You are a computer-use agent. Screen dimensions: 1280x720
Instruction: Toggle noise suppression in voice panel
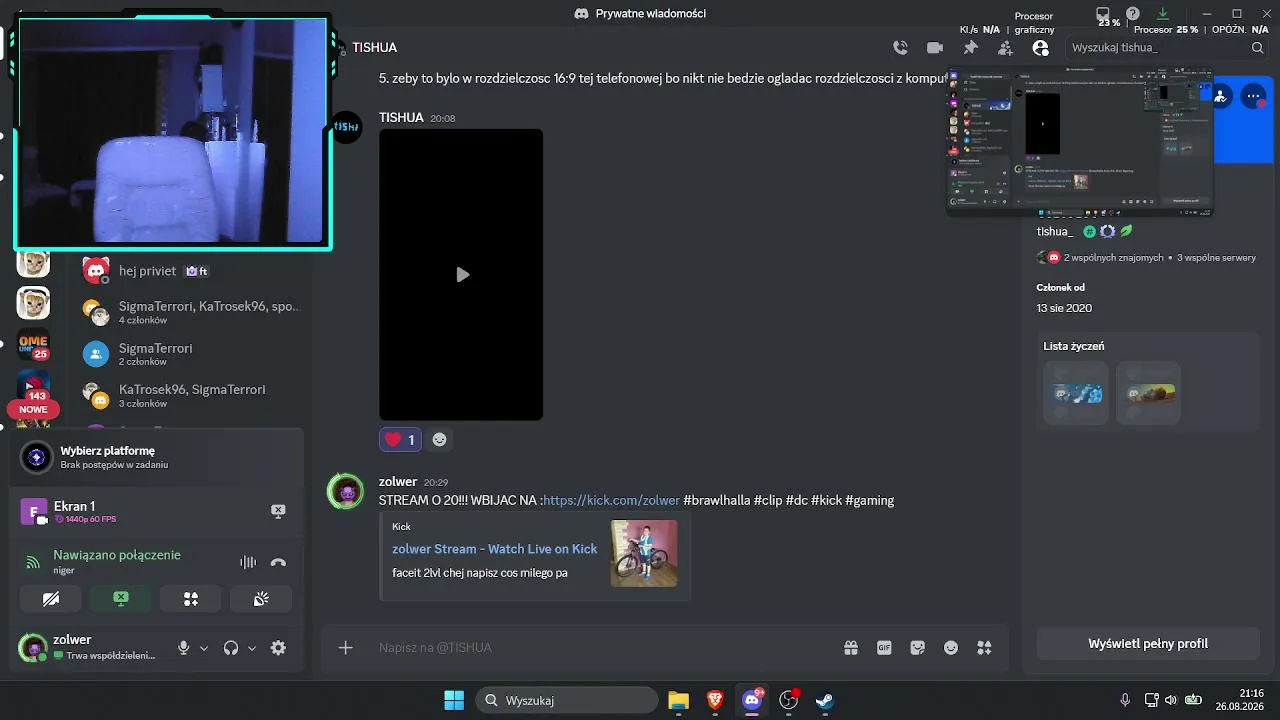pyautogui.click(x=248, y=562)
